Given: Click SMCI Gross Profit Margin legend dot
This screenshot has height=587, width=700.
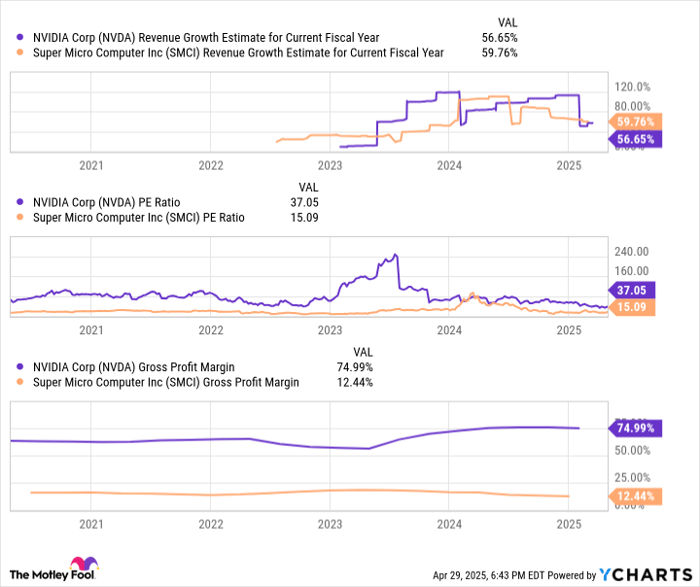Looking at the screenshot, I should click(12, 382).
